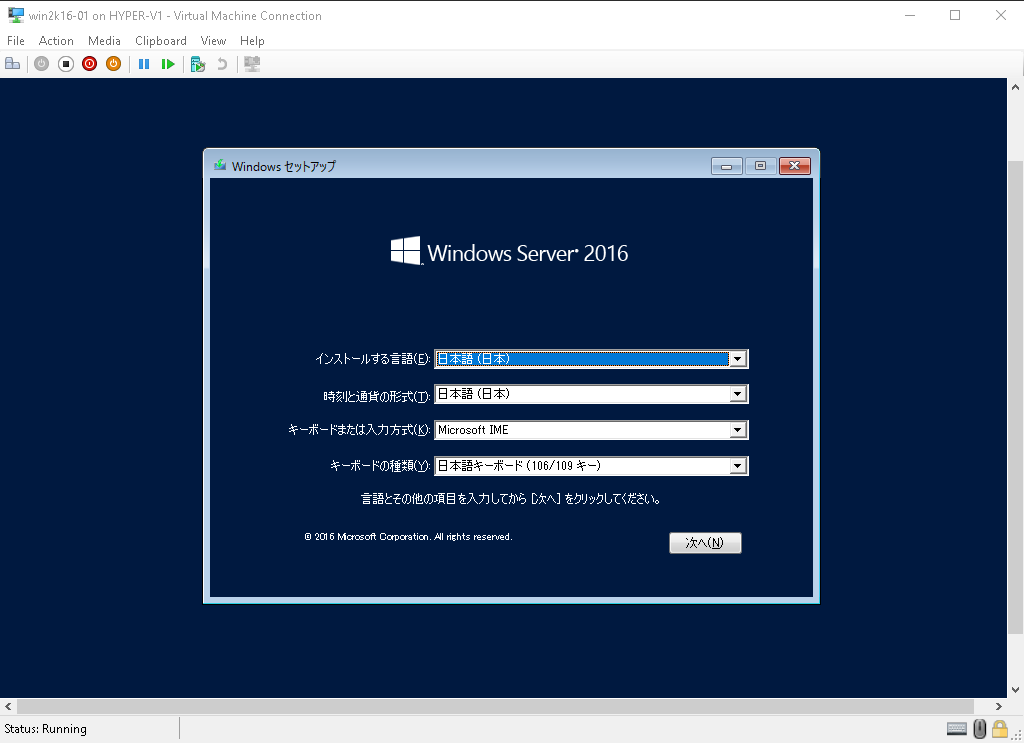
Task: Click the キーボードまたは入力方式(K) label
Action: 359,430
